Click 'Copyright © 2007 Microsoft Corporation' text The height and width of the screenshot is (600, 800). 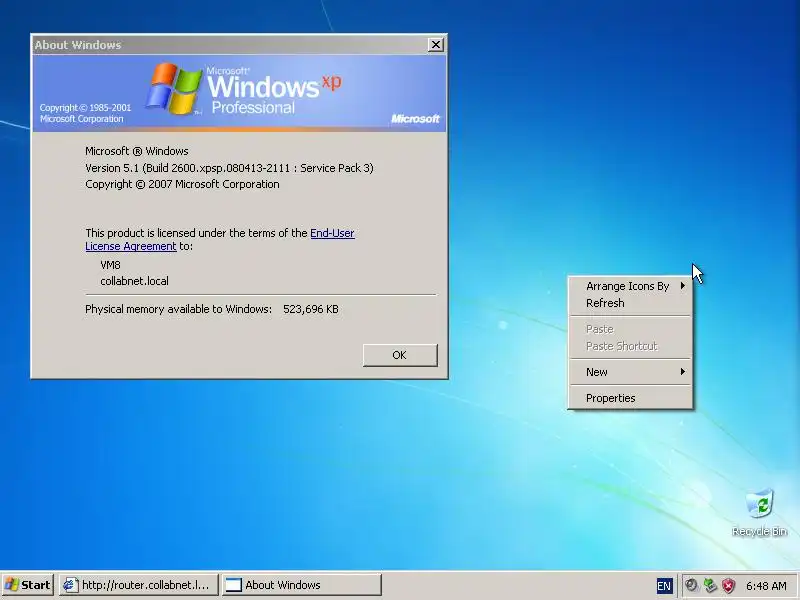(x=182, y=184)
